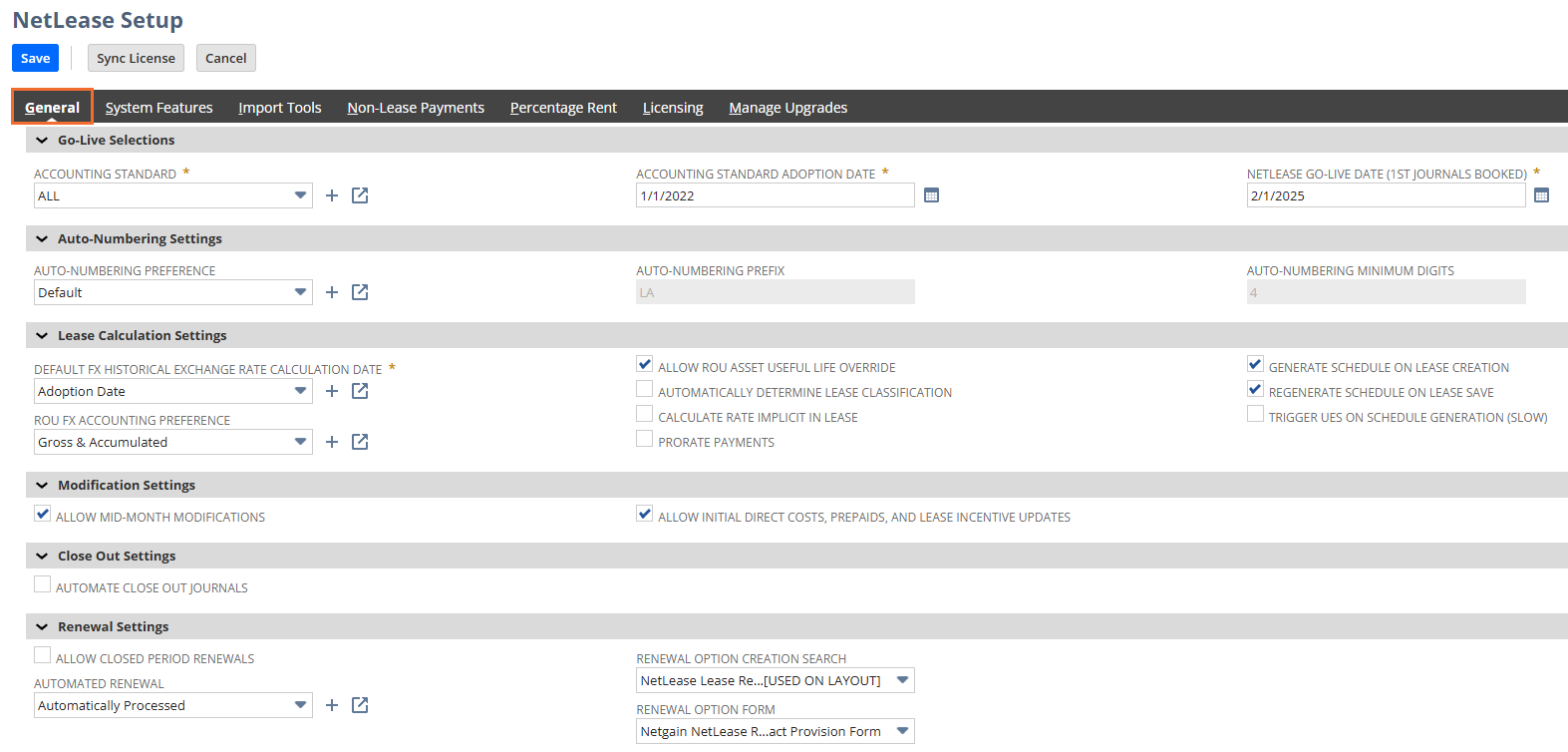
Task: Click the Save button
Action: (x=35, y=58)
